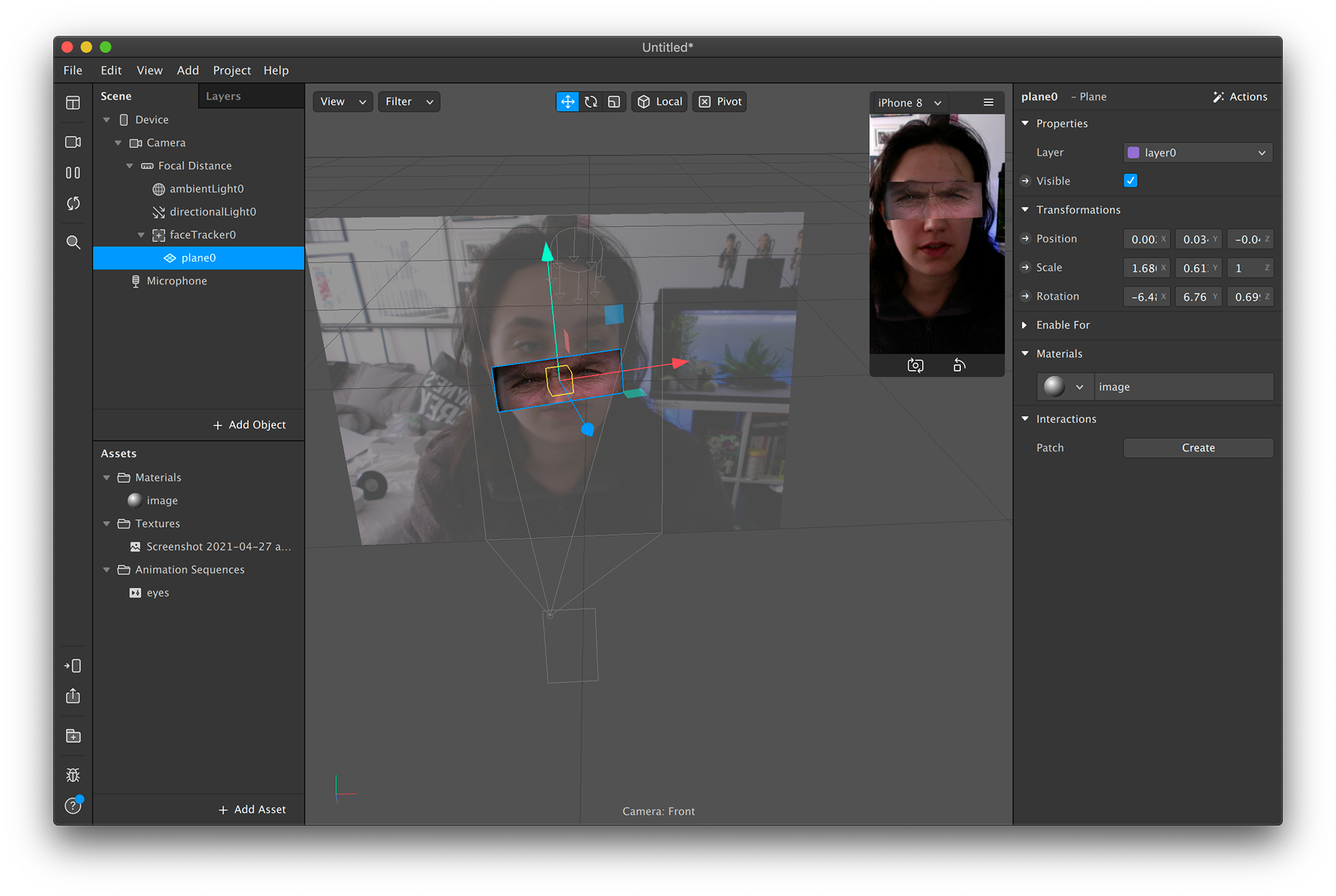Click the layer0 purple color swatch
The image size is (1336, 896).
point(1134,152)
